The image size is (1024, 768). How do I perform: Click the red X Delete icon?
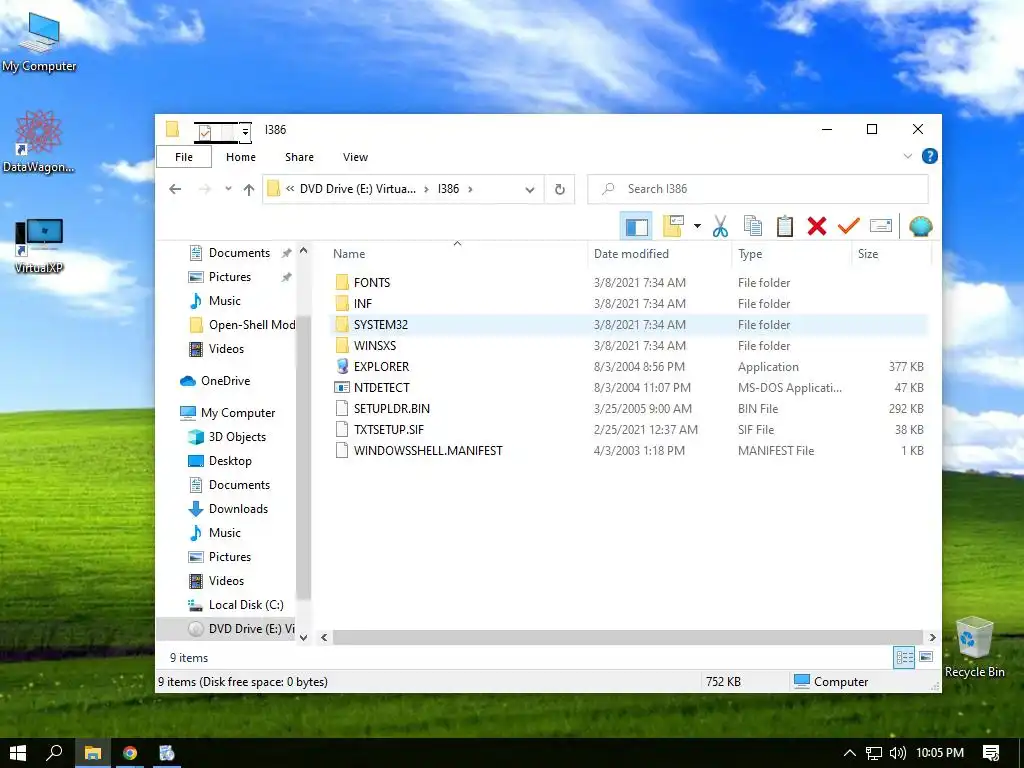[816, 227]
